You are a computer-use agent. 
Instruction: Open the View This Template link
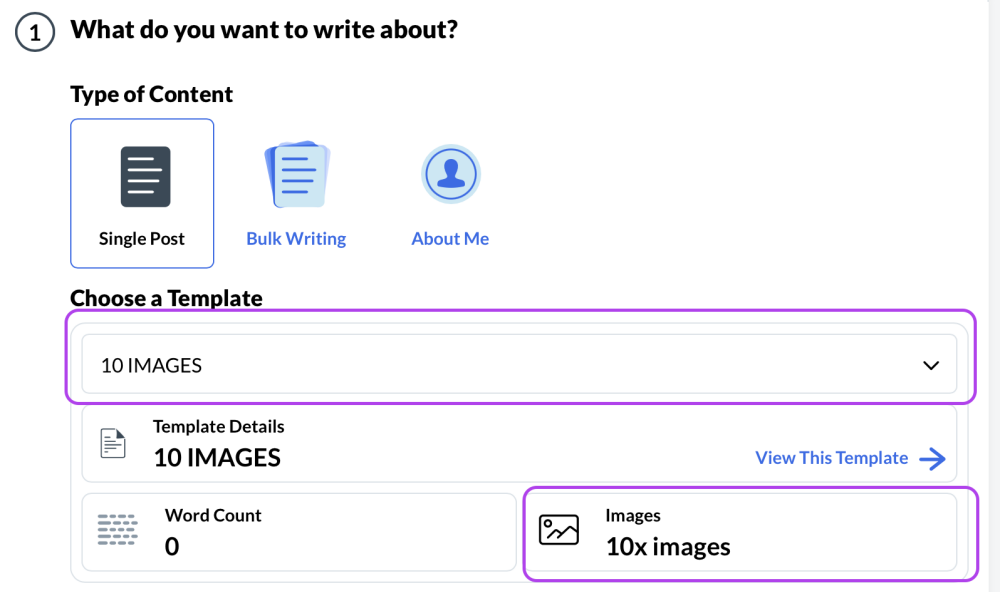(831, 458)
